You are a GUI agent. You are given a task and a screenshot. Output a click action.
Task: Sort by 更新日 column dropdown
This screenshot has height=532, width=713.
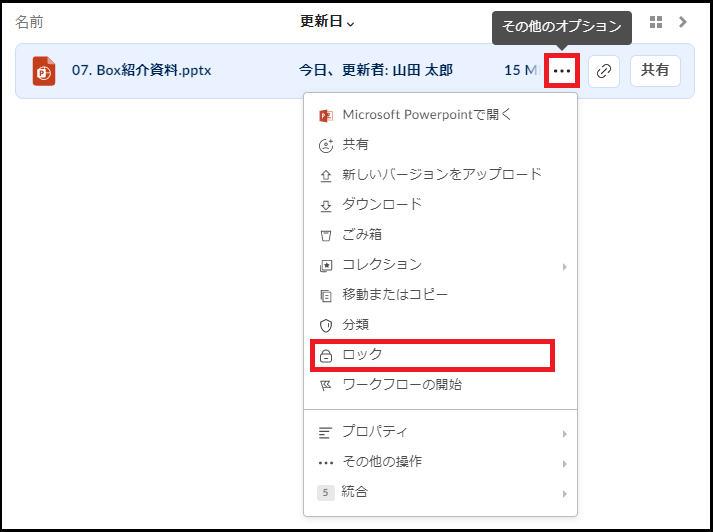pyautogui.click(x=327, y=21)
